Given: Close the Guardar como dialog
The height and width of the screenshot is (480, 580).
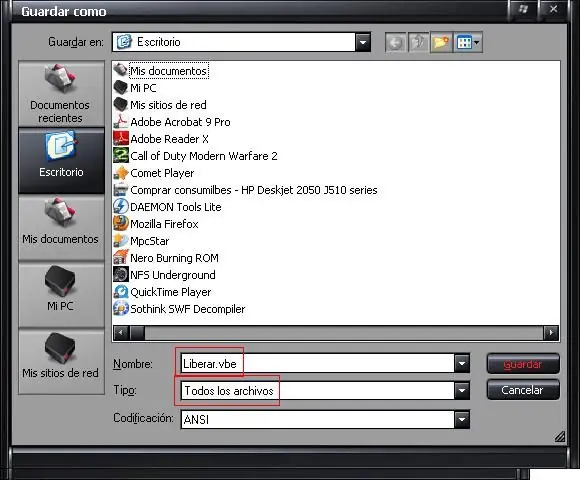Looking at the screenshot, I should [553, 9].
